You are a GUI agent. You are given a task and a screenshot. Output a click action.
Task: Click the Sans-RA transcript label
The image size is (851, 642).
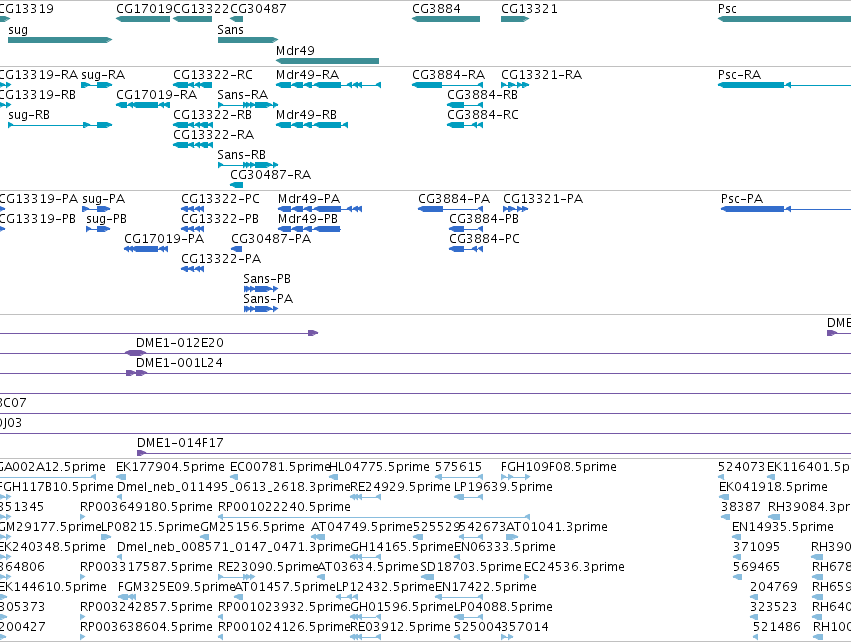tap(243, 95)
